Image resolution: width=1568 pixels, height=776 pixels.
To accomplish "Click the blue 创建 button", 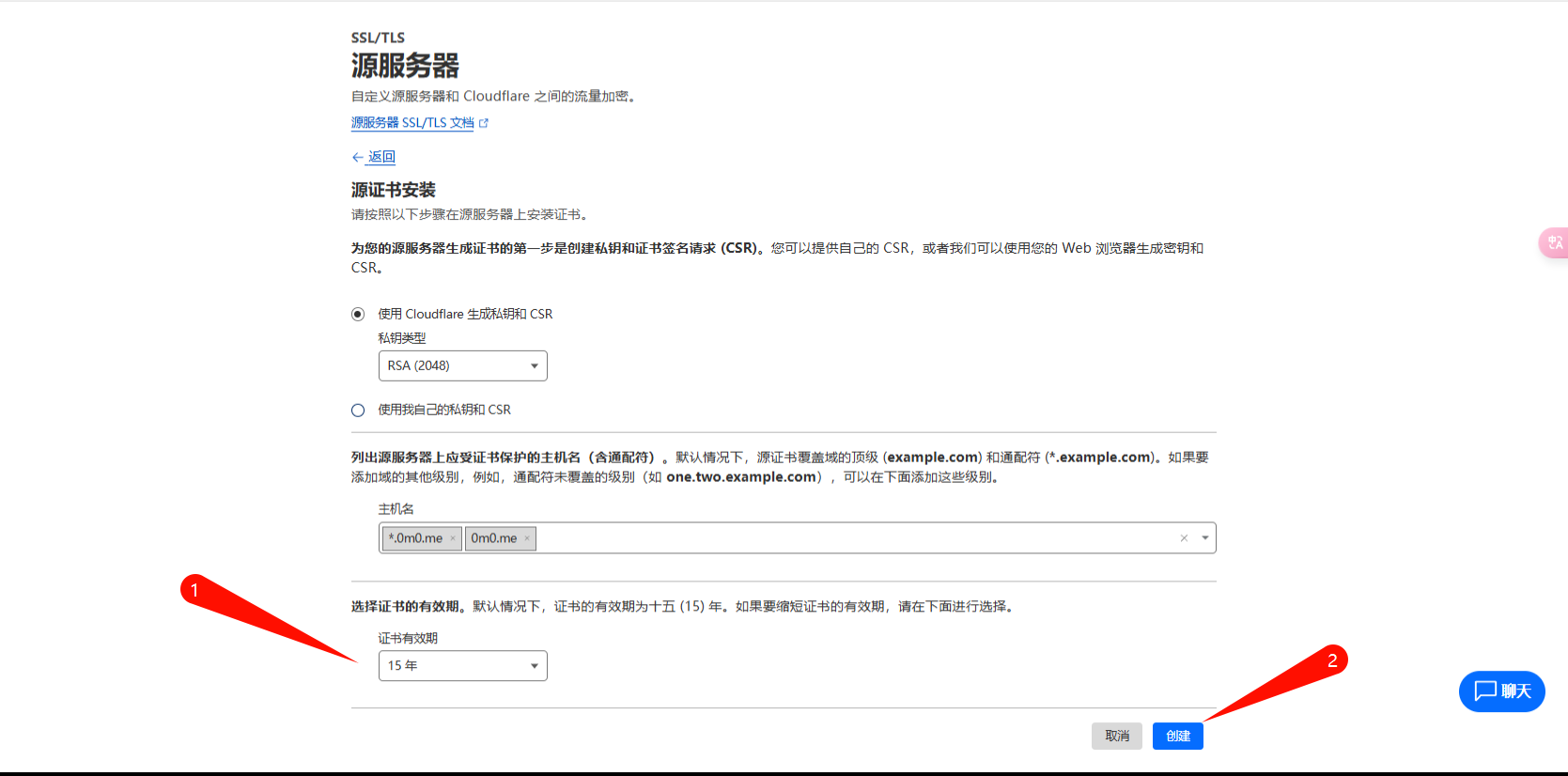I will click(1177, 736).
